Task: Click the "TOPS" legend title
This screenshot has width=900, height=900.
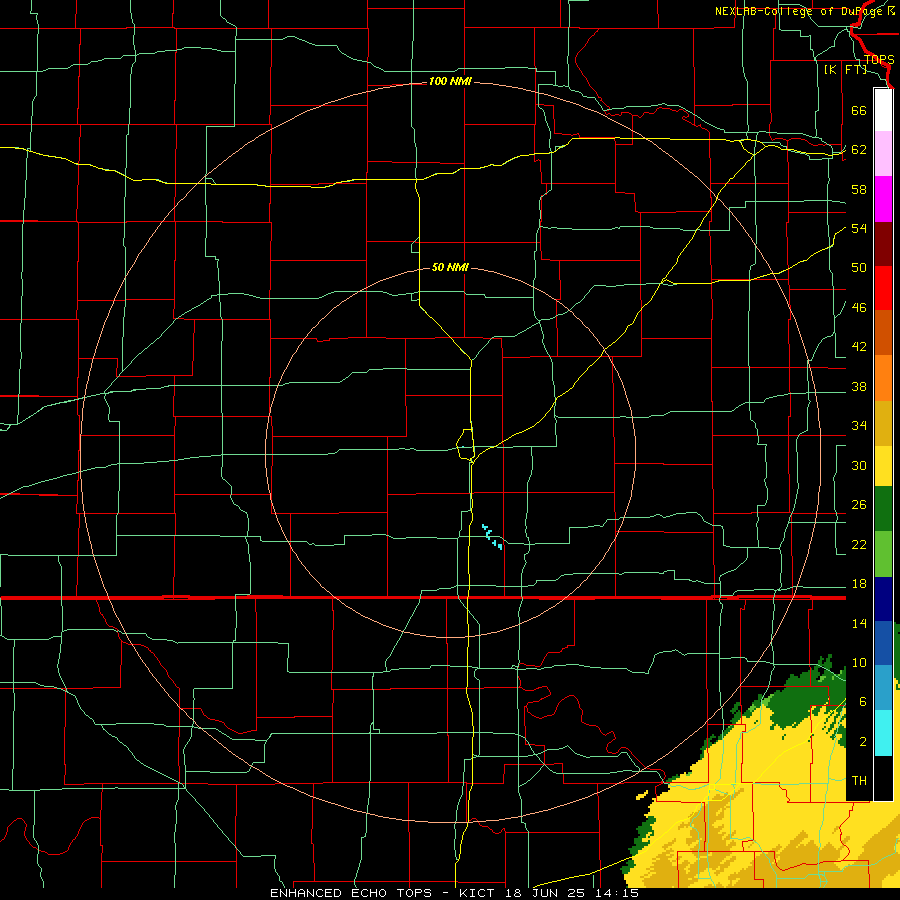Action: (x=879, y=60)
